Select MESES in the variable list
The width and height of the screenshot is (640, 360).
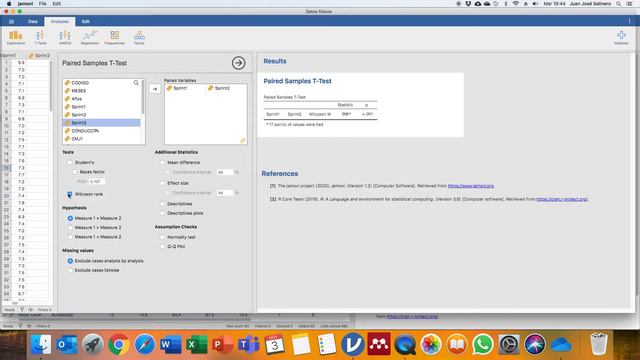pos(102,91)
